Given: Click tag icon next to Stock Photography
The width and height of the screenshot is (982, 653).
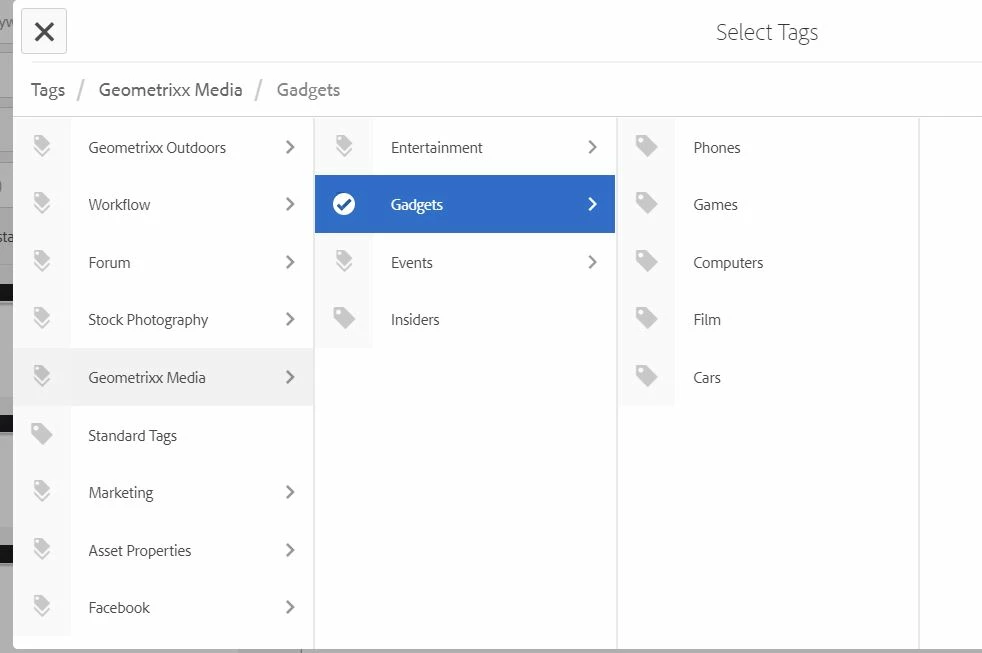Looking at the screenshot, I should click(x=42, y=318).
